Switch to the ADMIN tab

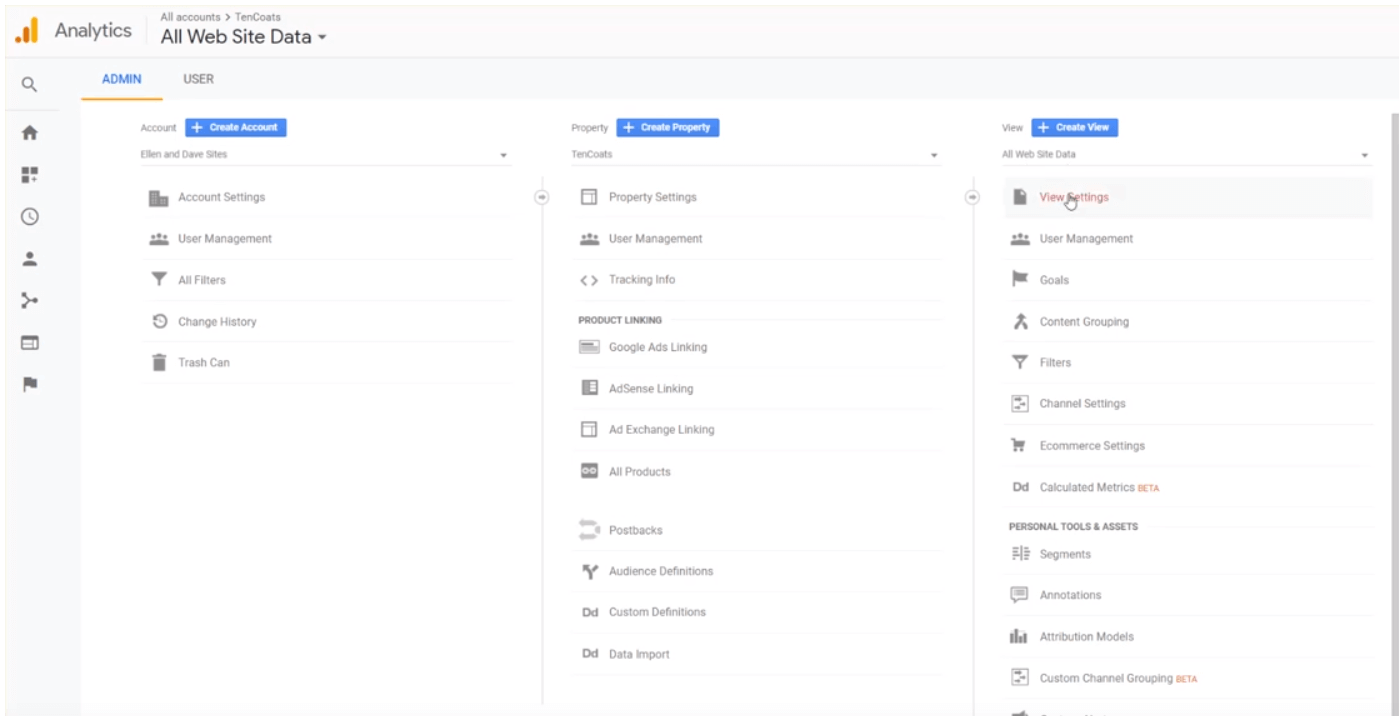(x=122, y=79)
